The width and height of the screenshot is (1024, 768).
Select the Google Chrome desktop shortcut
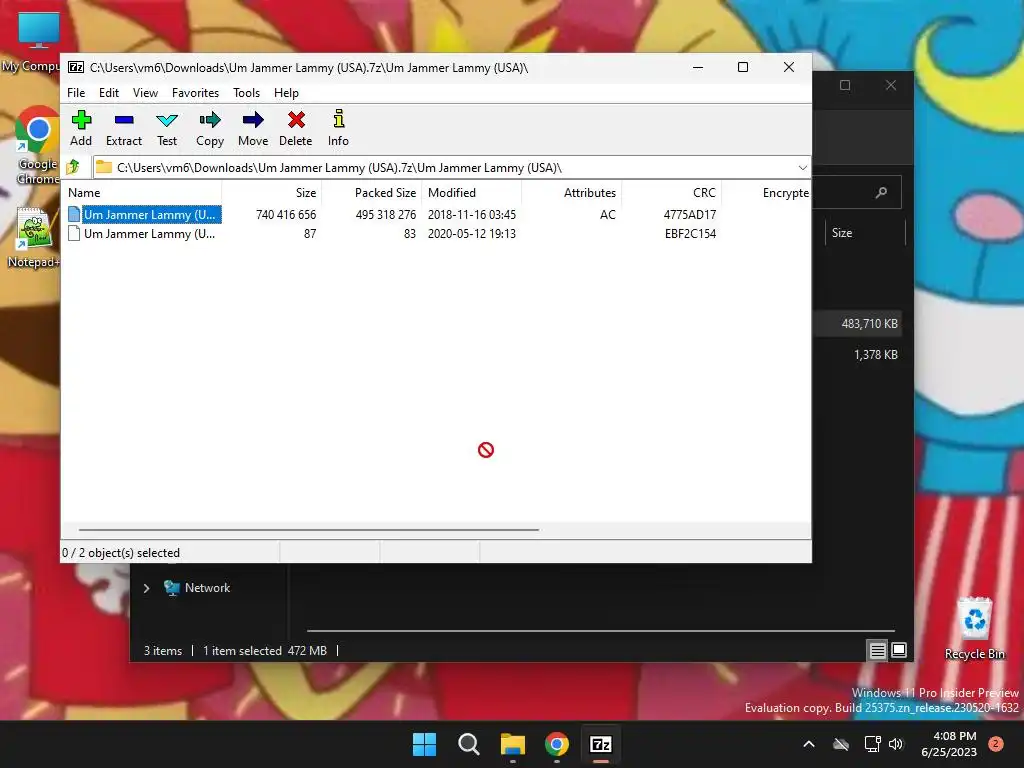coord(37,145)
